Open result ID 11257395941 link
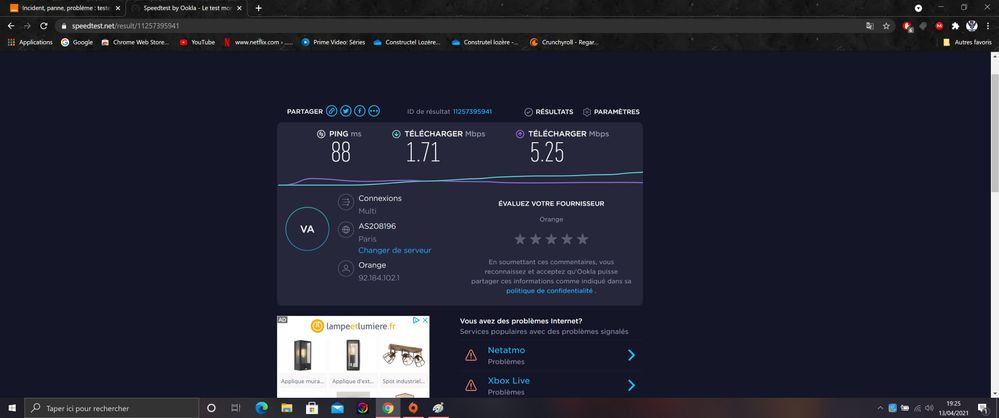The width and height of the screenshot is (999, 418). [472, 112]
